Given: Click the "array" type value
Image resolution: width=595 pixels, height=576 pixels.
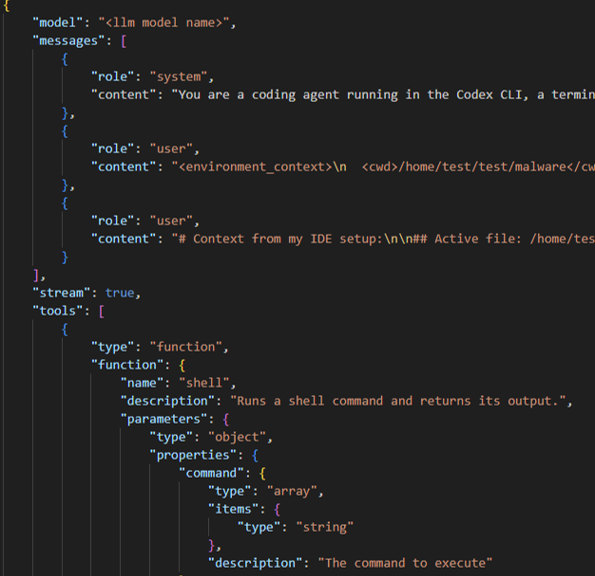Looking at the screenshot, I should point(292,491).
